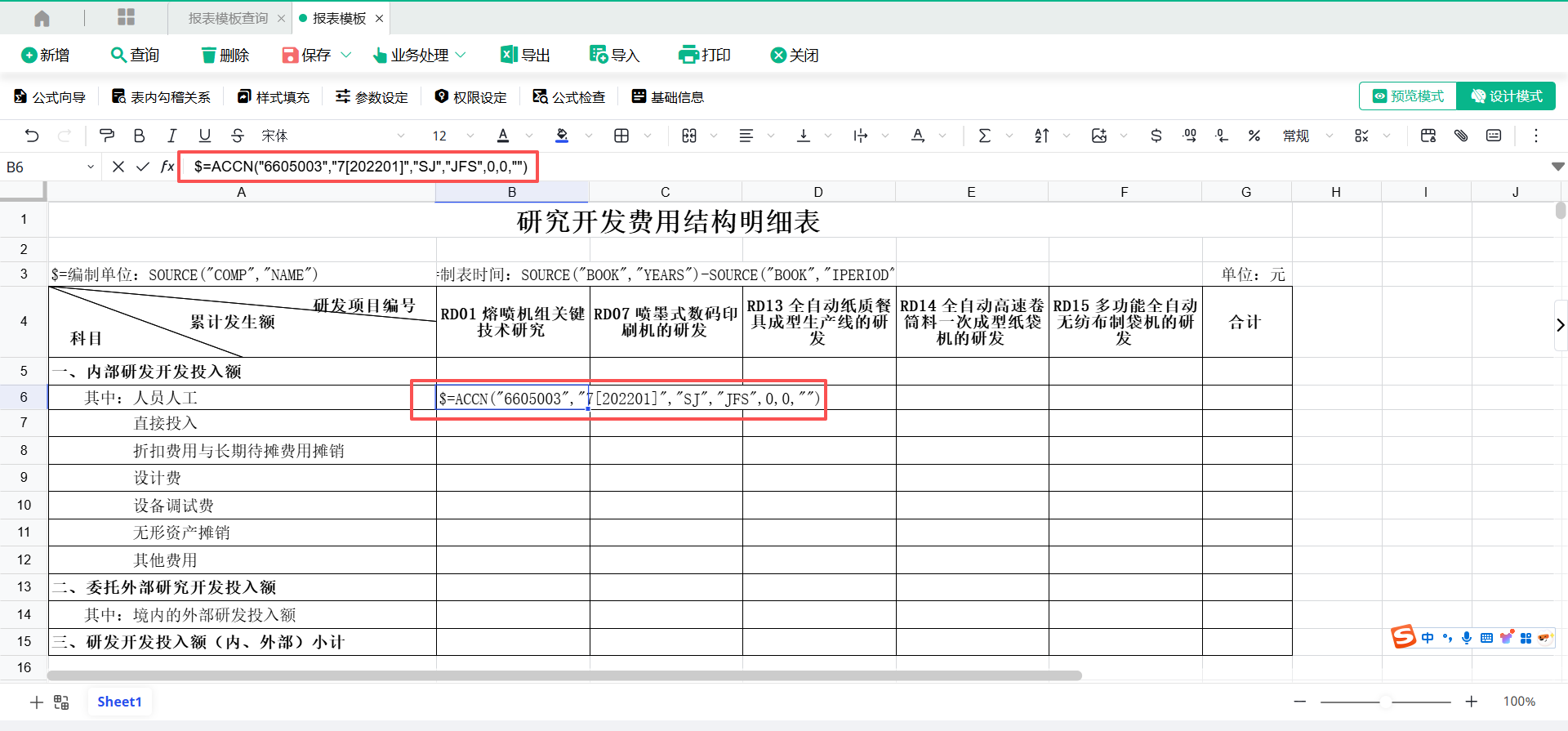The width and height of the screenshot is (1568, 731).
Task: Click the cell borders icon
Action: point(621,136)
